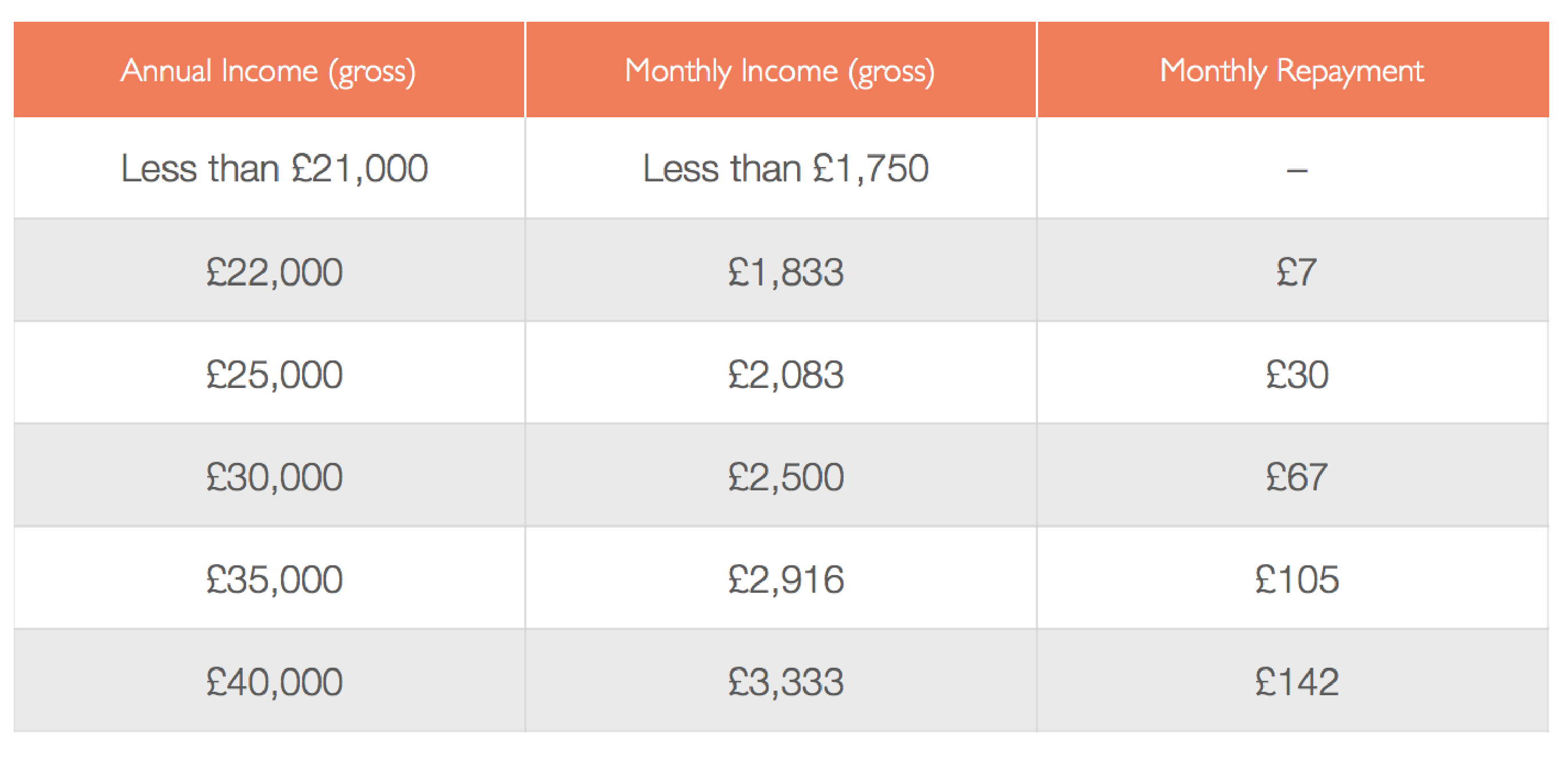Select the £67 repayment value
Viewport: 1568px width, 757px height.
pyautogui.click(x=1297, y=476)
